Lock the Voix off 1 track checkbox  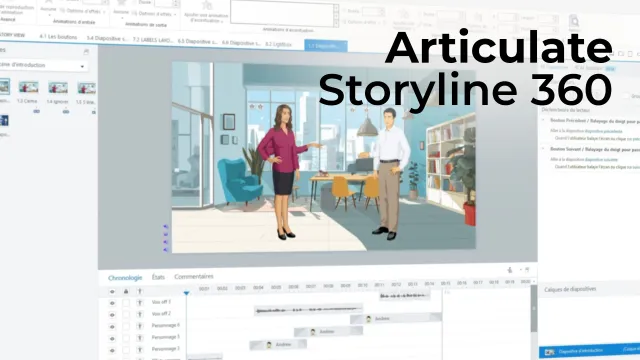tap(126, 303)
